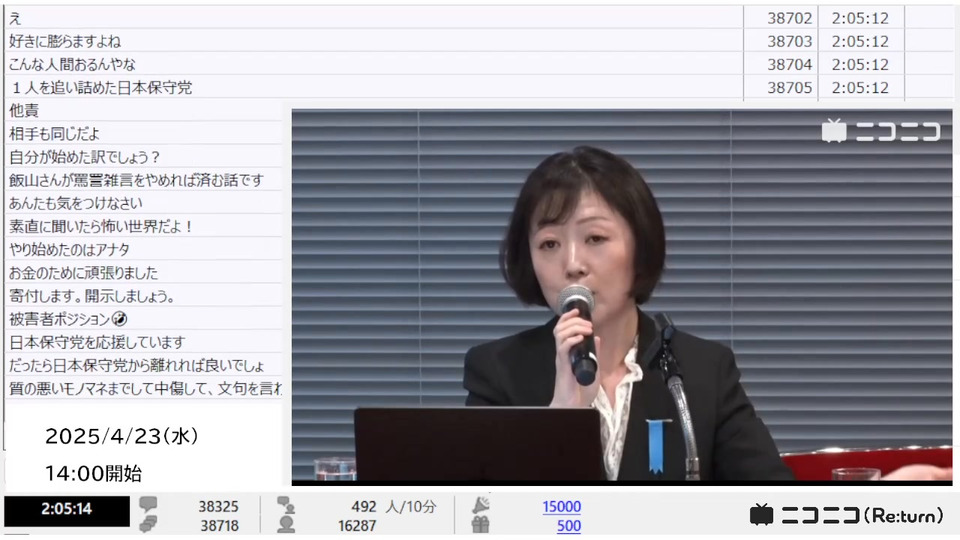Click the total viewers person icon beside 16287
The height and width of the screenshot is (540, 960).
tap(286, 525)
